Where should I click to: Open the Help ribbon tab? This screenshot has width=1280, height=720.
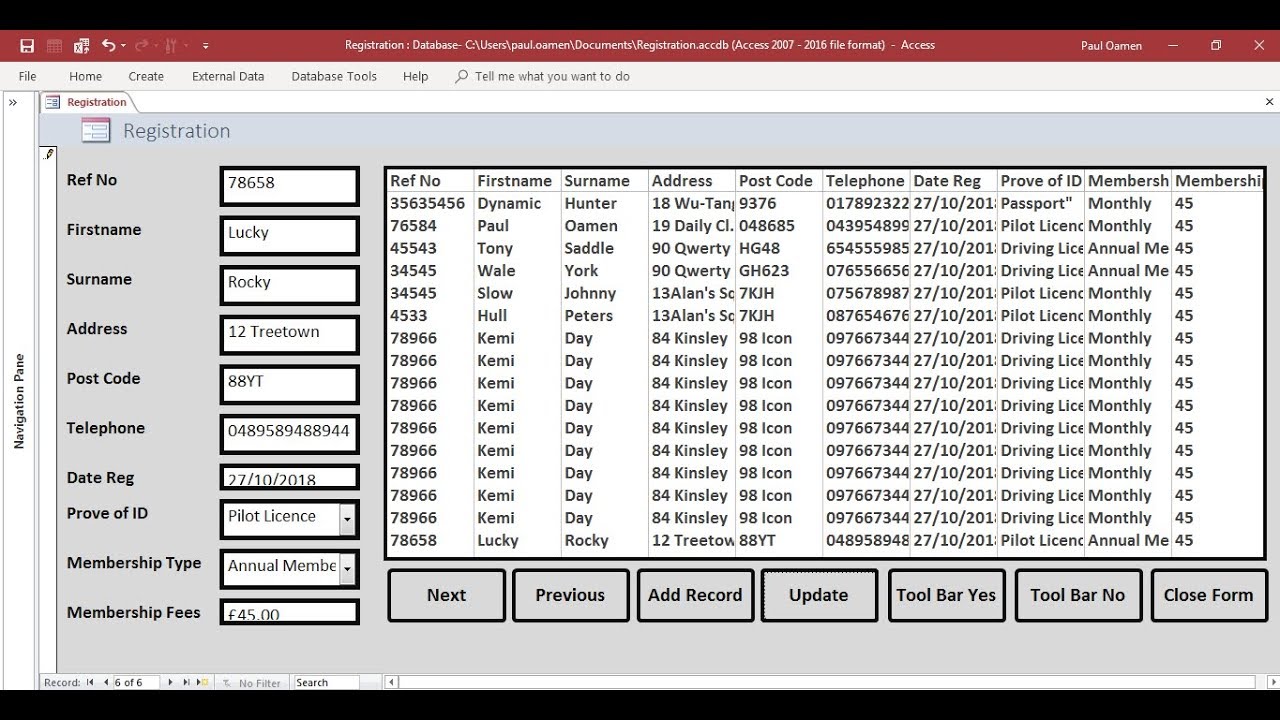(415, 76)
